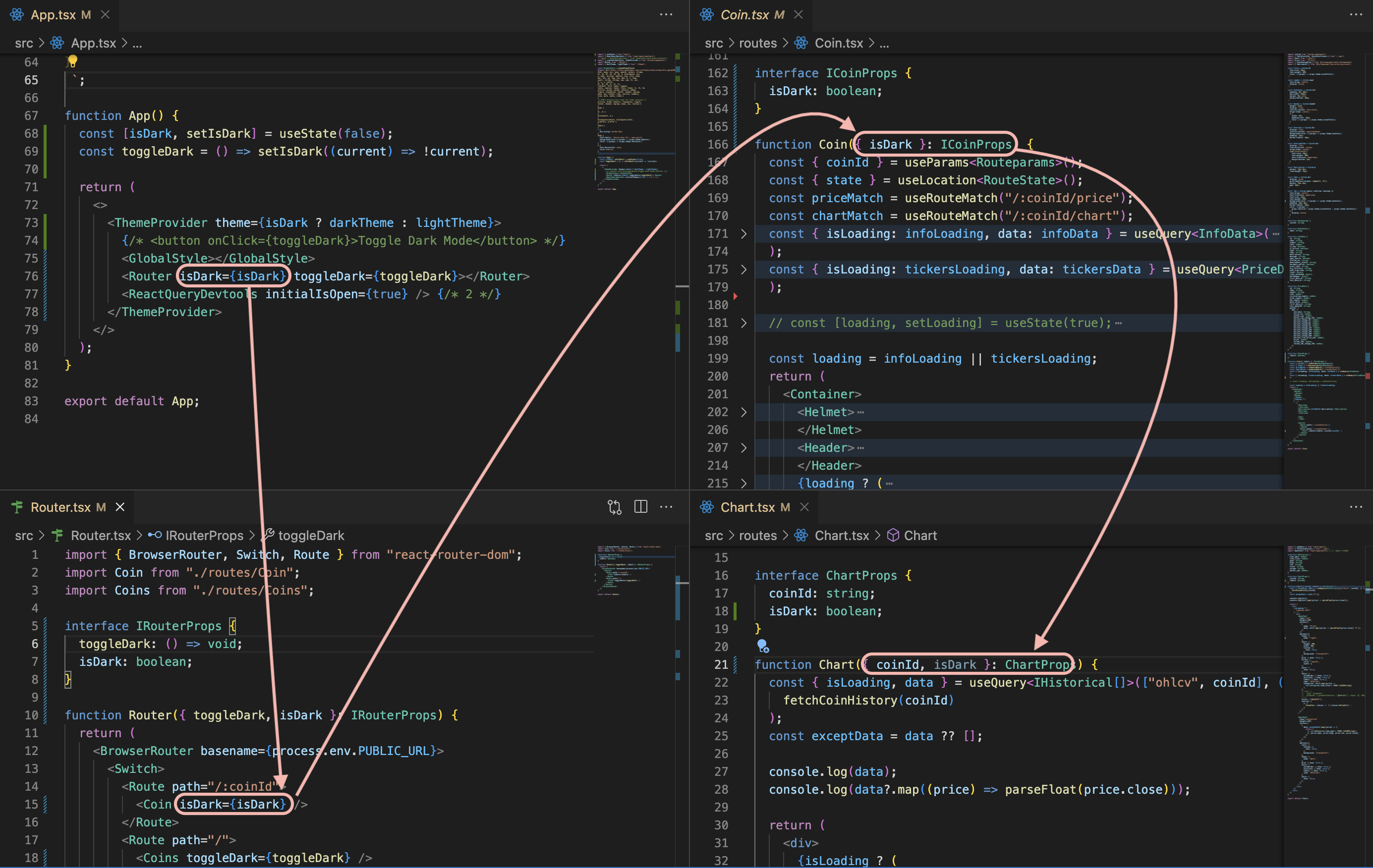Click the Open Changes icon in the Router.tsx toolbar

614,507
